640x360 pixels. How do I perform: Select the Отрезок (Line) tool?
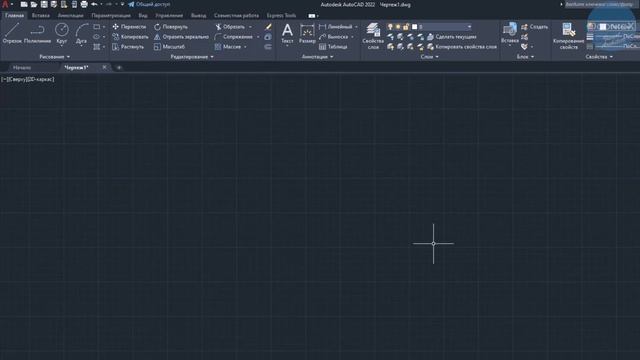click(x=12, y=33)
